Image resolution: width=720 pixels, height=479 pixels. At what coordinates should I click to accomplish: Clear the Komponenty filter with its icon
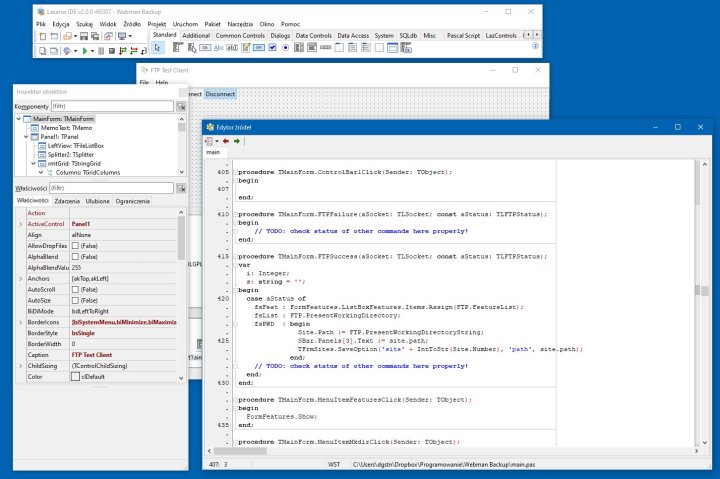tap(181, 105)
